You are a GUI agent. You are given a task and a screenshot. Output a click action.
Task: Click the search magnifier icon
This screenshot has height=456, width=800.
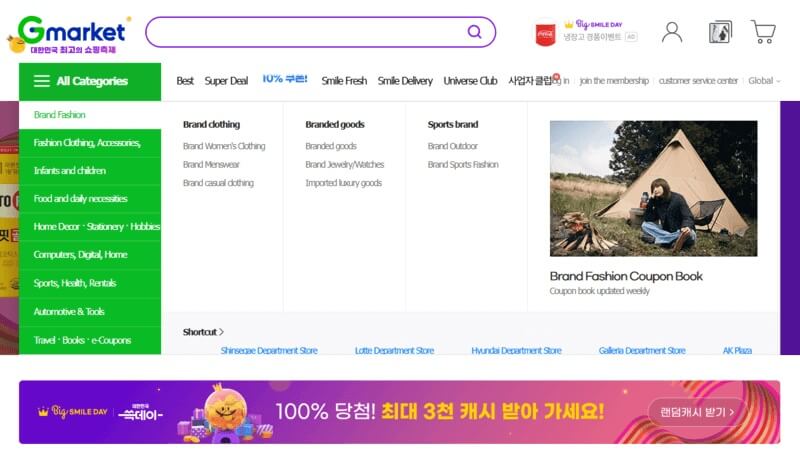click(x=474, y=32)
